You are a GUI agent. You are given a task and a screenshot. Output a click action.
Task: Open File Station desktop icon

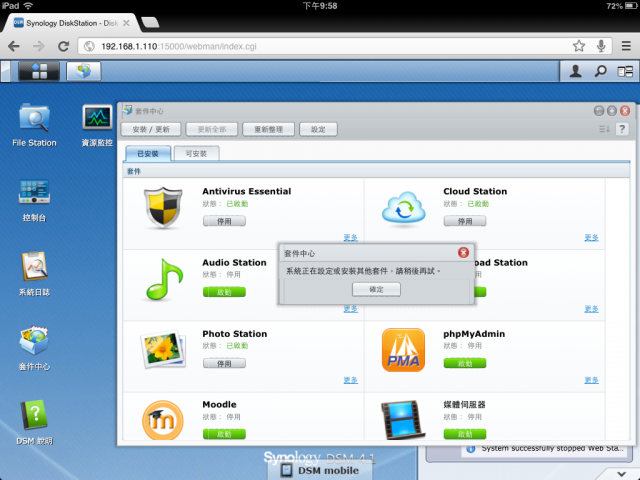coord(34,124)
